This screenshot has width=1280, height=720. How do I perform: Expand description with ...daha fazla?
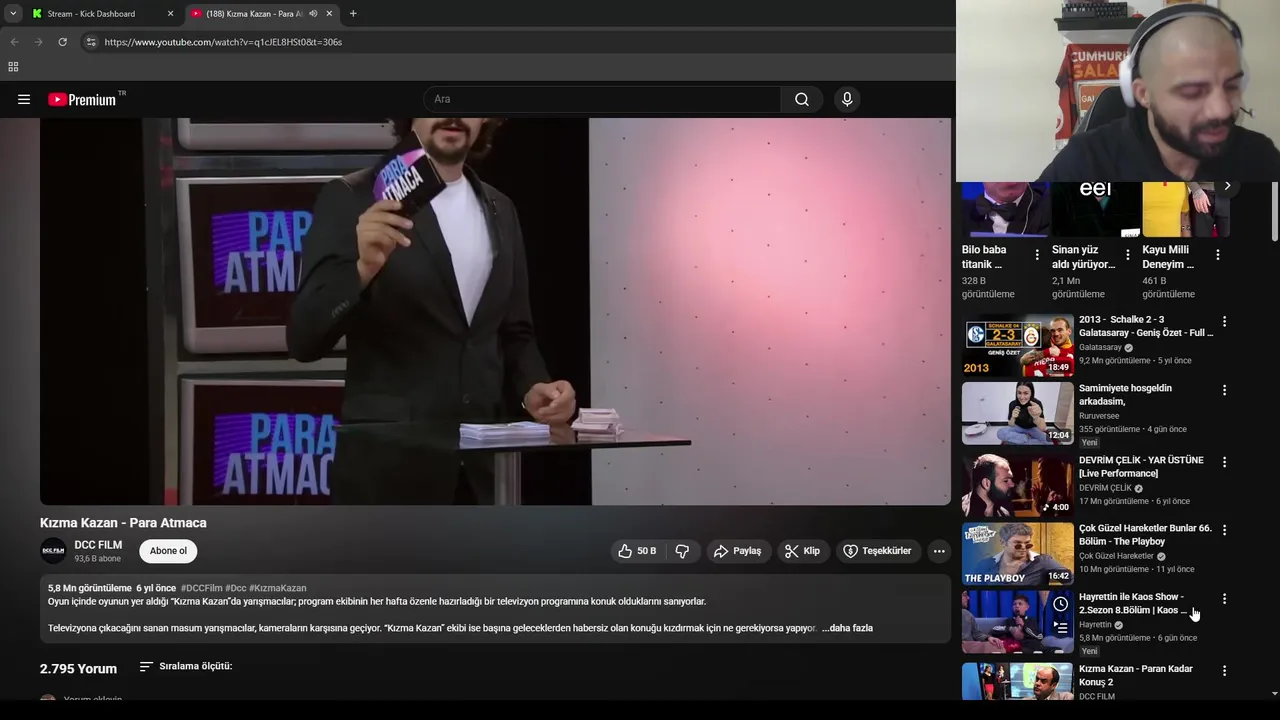tap(847, 628)
